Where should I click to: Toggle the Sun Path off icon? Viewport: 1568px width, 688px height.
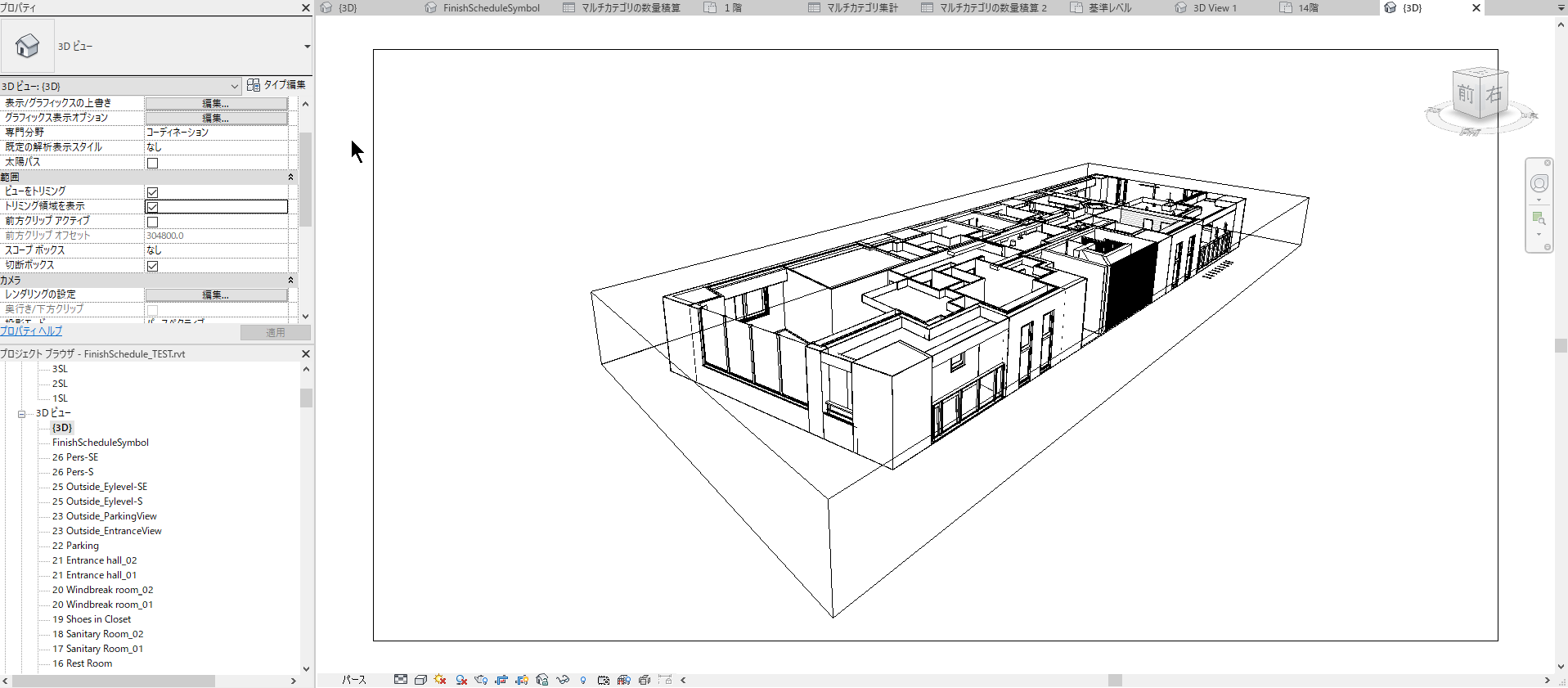pyautogui.click(x=441, y=680)
